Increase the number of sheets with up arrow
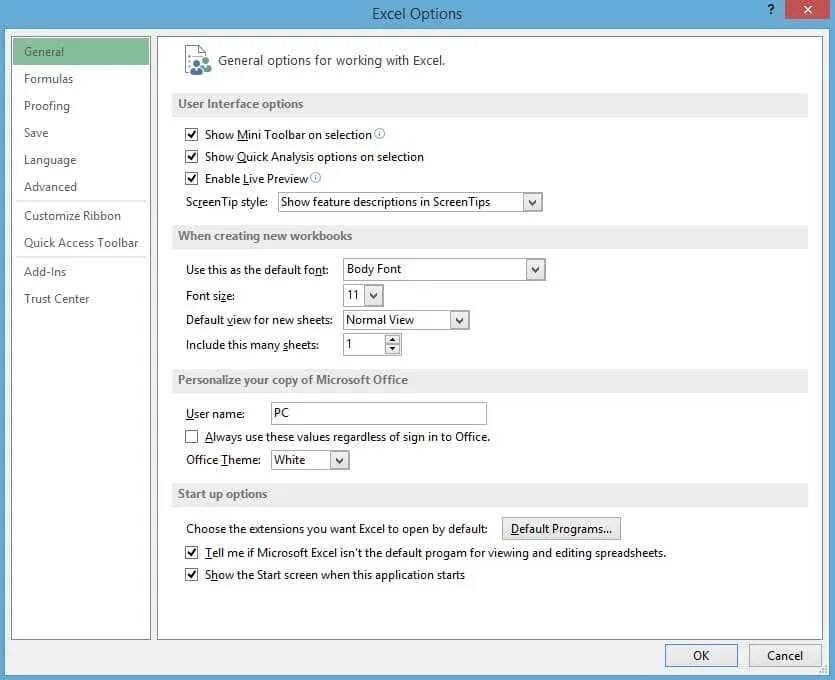The image size is (835, 680). click(x=392, y=340)
